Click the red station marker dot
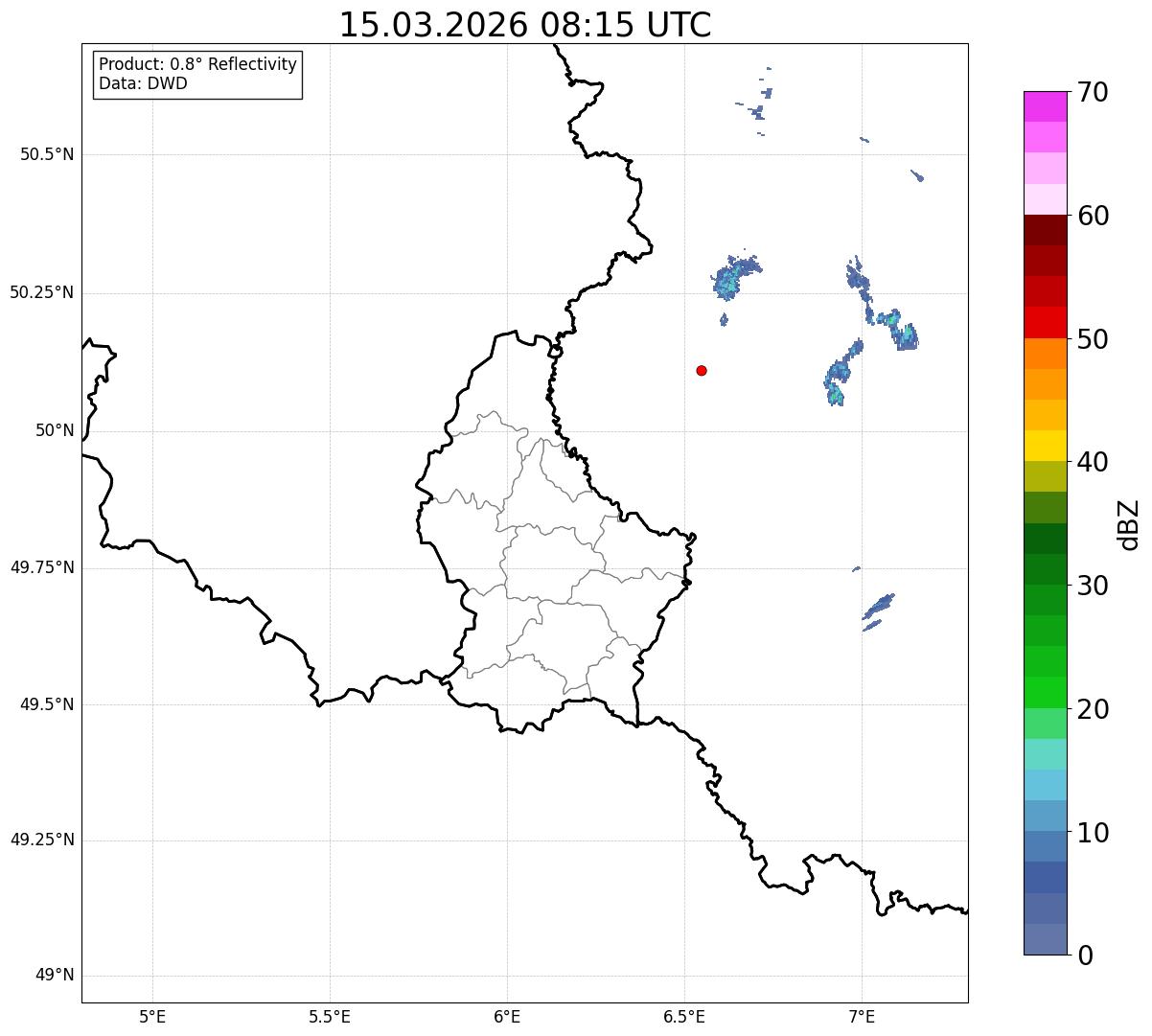Image resolution: width=1152 pixels, height=1036 pixels. [x=702, y=370]
